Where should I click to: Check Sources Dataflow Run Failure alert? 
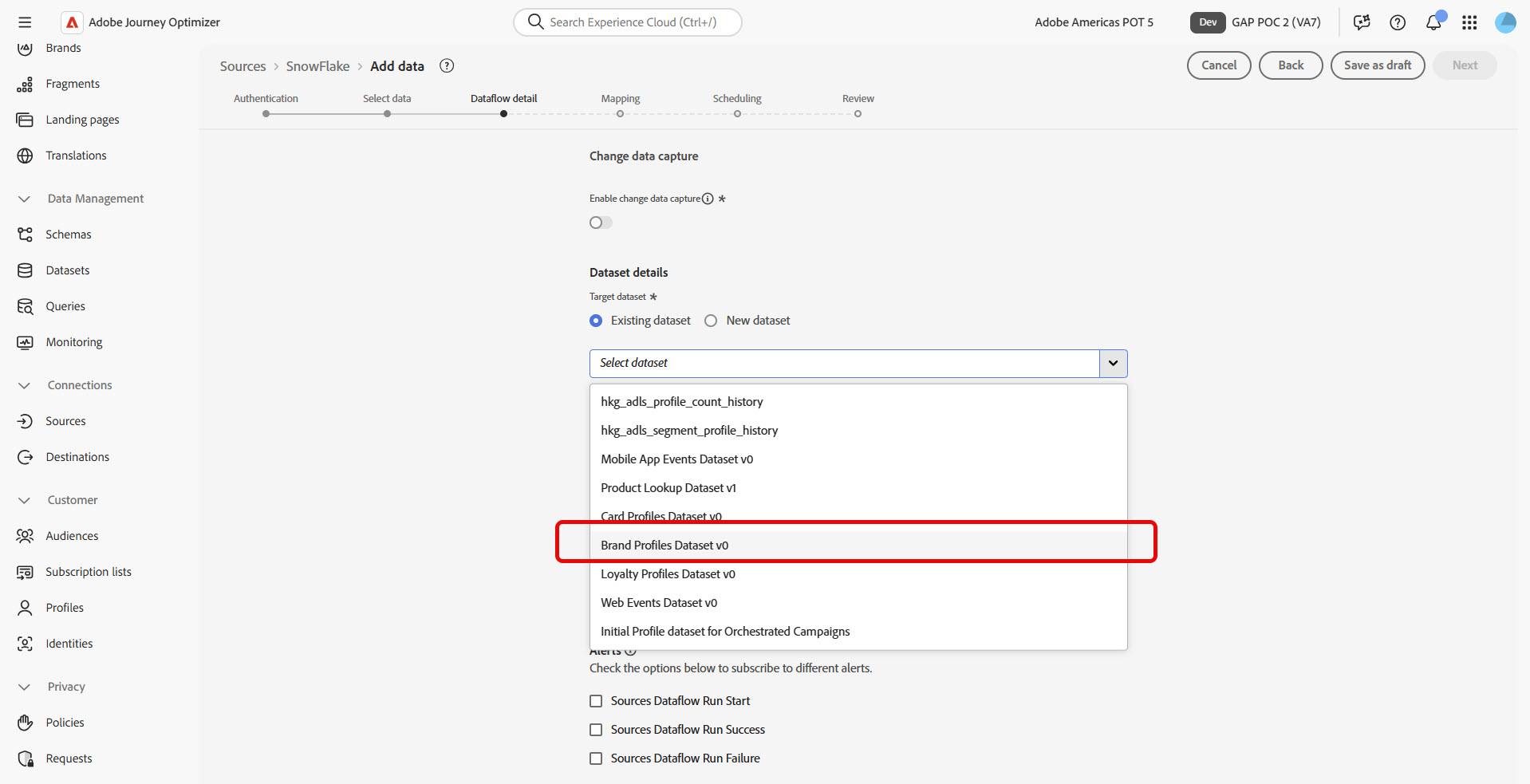pos(596,758)
